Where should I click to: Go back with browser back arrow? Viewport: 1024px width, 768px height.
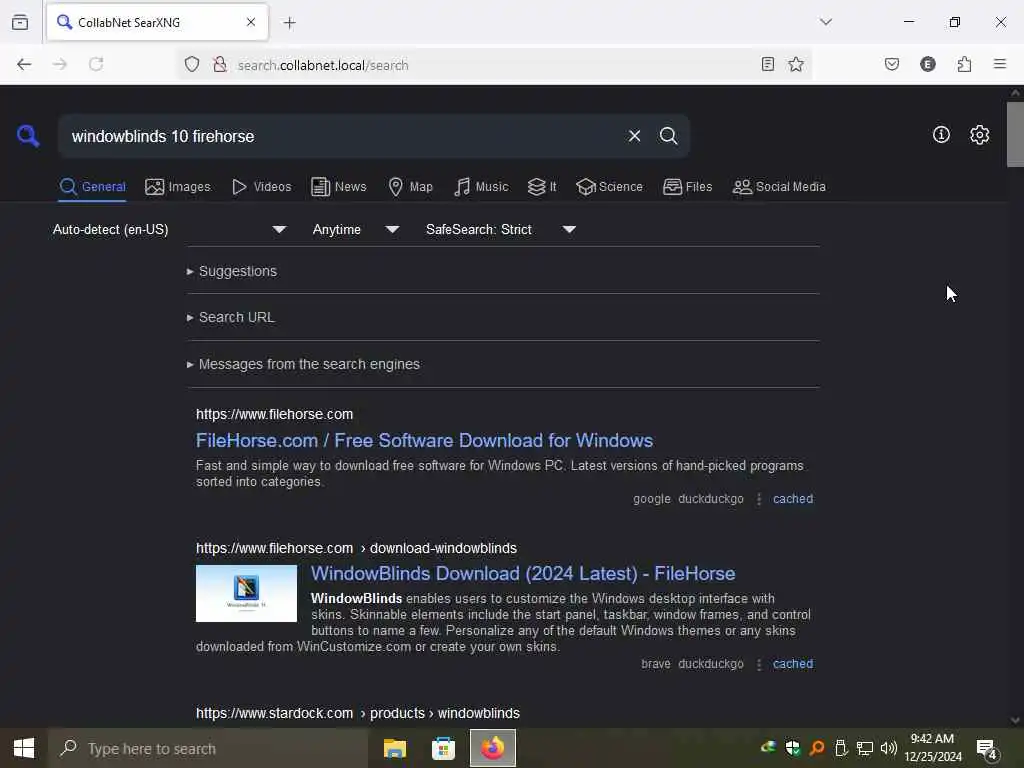tap(24, 64)
